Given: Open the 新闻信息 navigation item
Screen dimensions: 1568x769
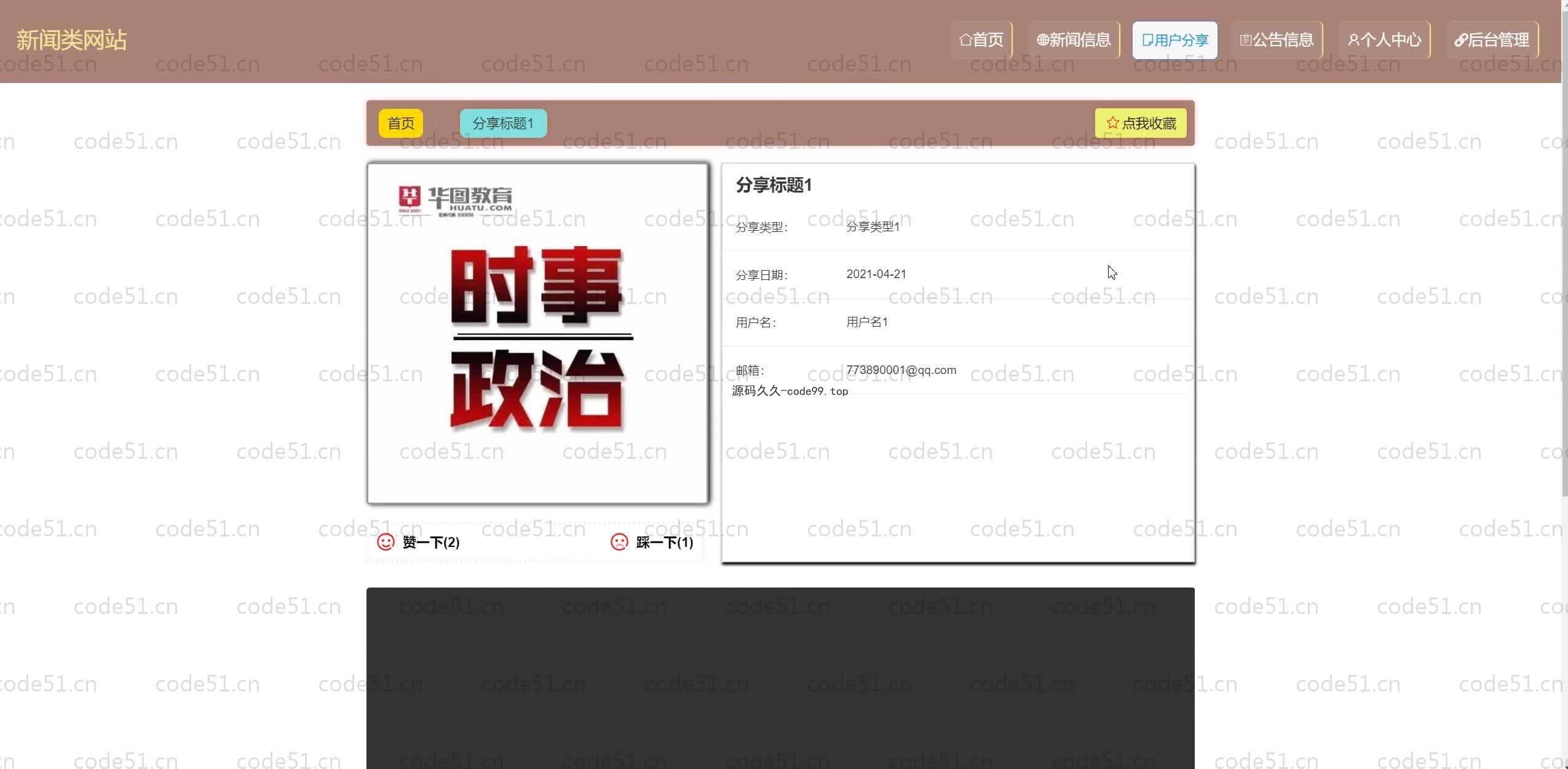Looking at the screenshot, I should pos(1074,40).
